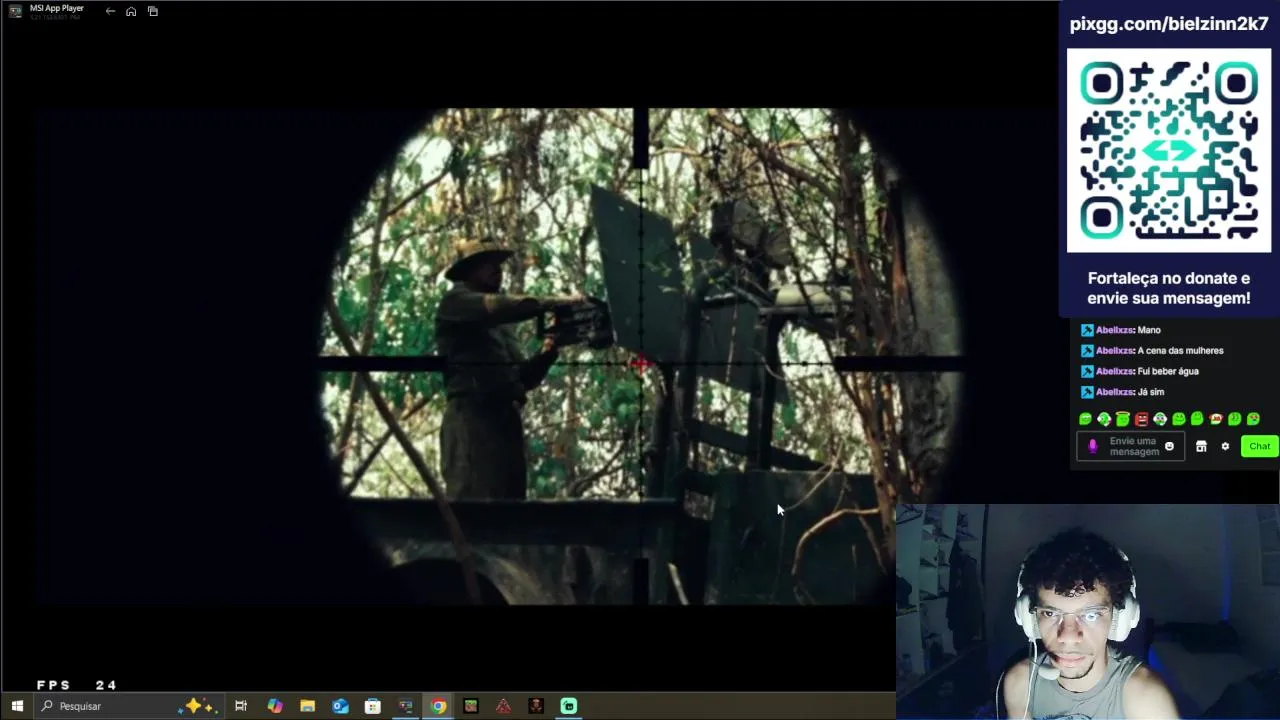Click the Pesquisar taskbar search box
This screenshot has width=1280, height=720.
pos(128,706)
